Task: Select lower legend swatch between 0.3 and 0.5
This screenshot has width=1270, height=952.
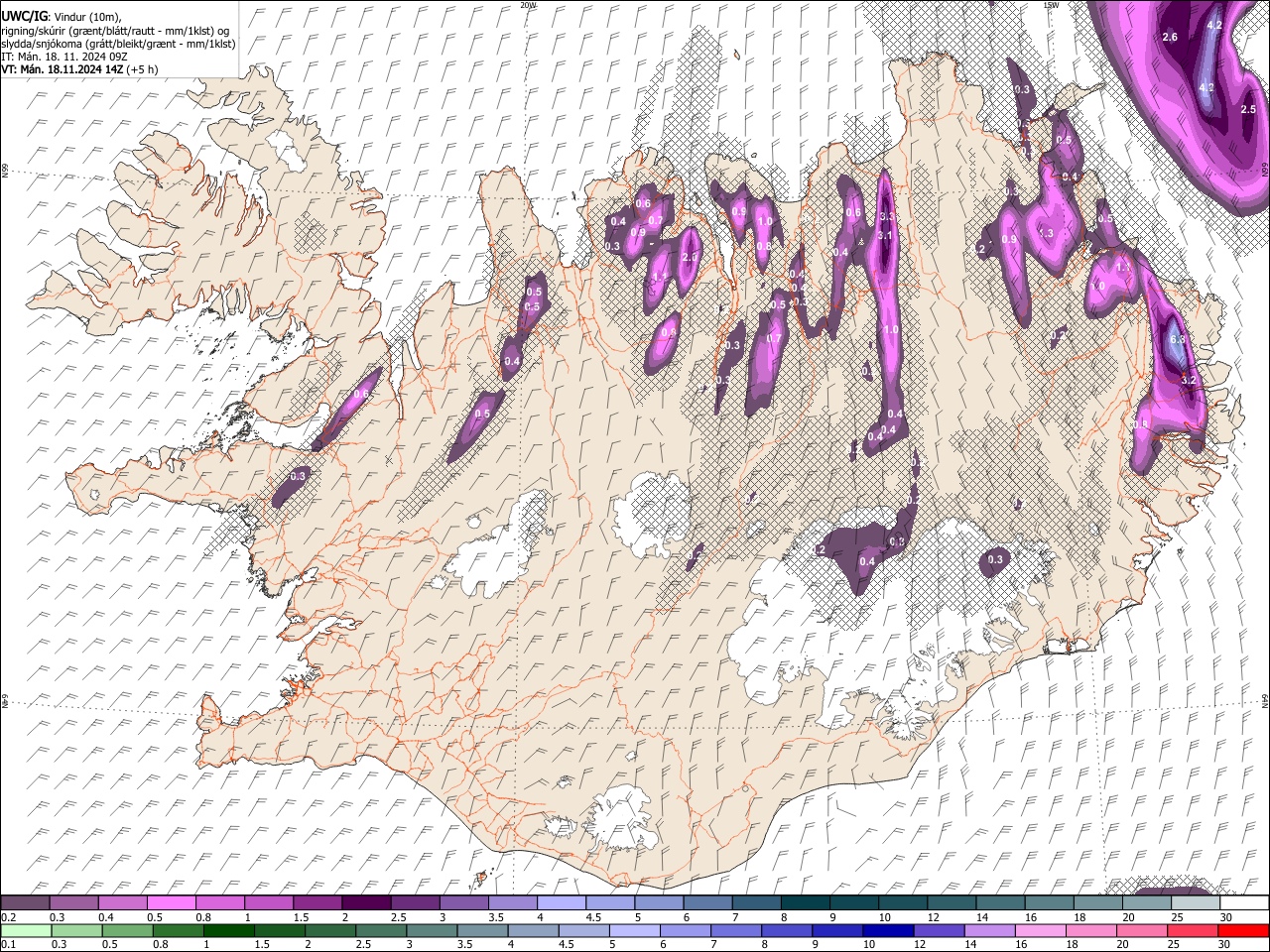Action: click(77, 930)
